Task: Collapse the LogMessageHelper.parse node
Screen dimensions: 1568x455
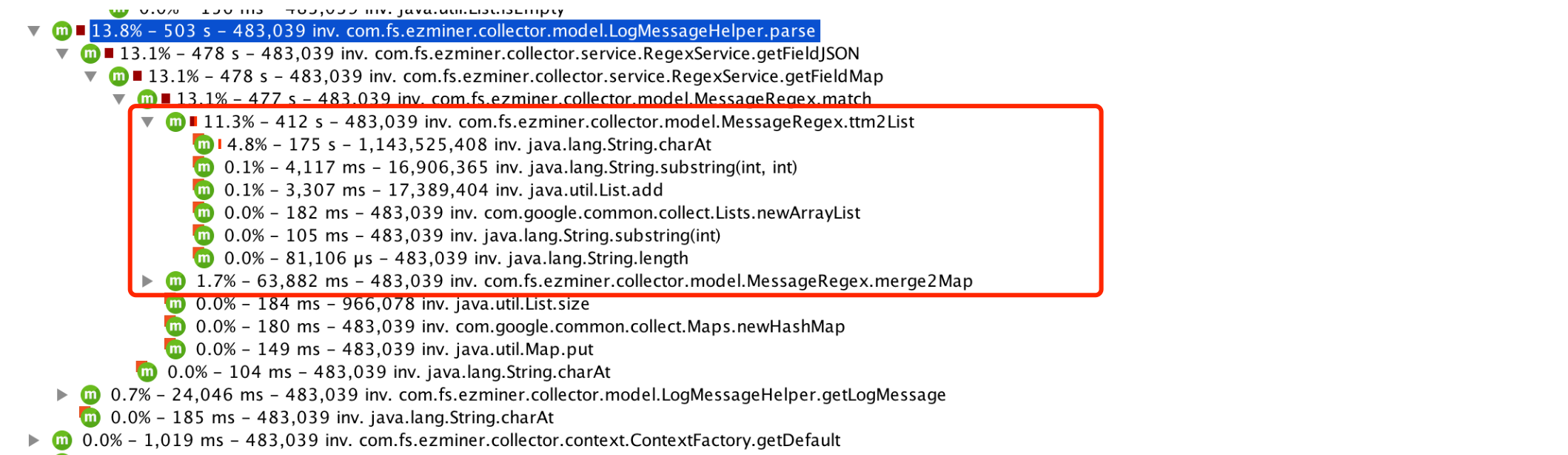Action: point(34,31)
